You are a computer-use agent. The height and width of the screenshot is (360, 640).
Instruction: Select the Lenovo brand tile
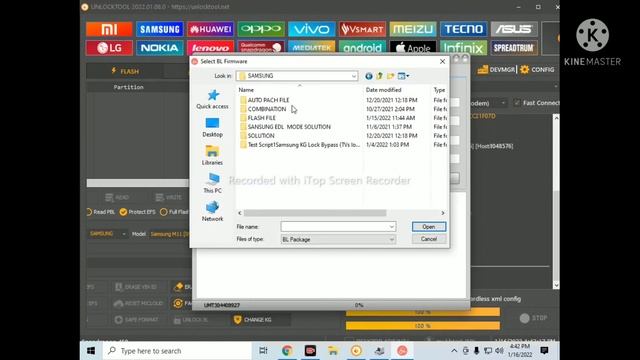click(210, 48)
